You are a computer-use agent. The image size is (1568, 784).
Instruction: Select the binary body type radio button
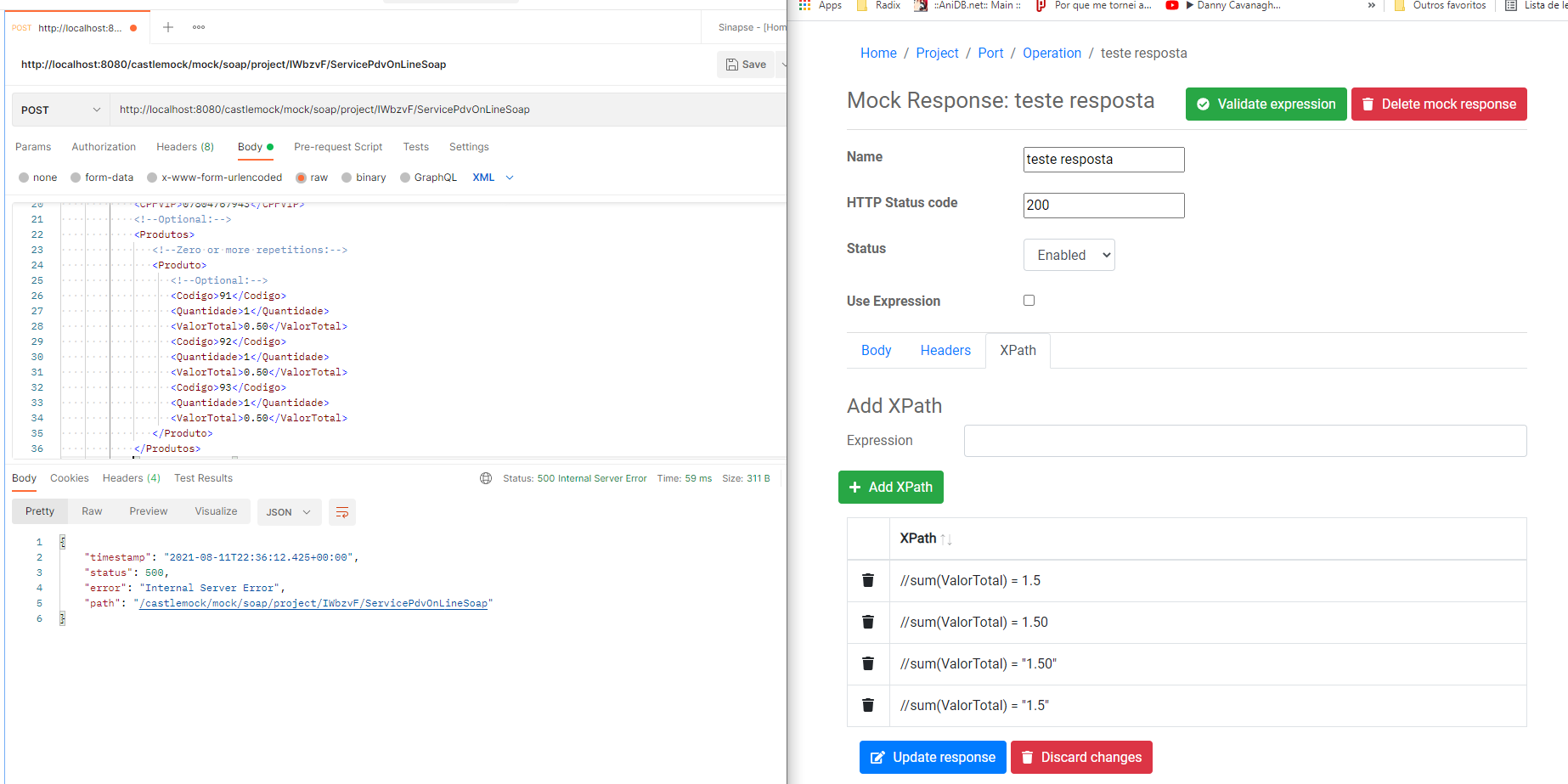click(346, 177)
